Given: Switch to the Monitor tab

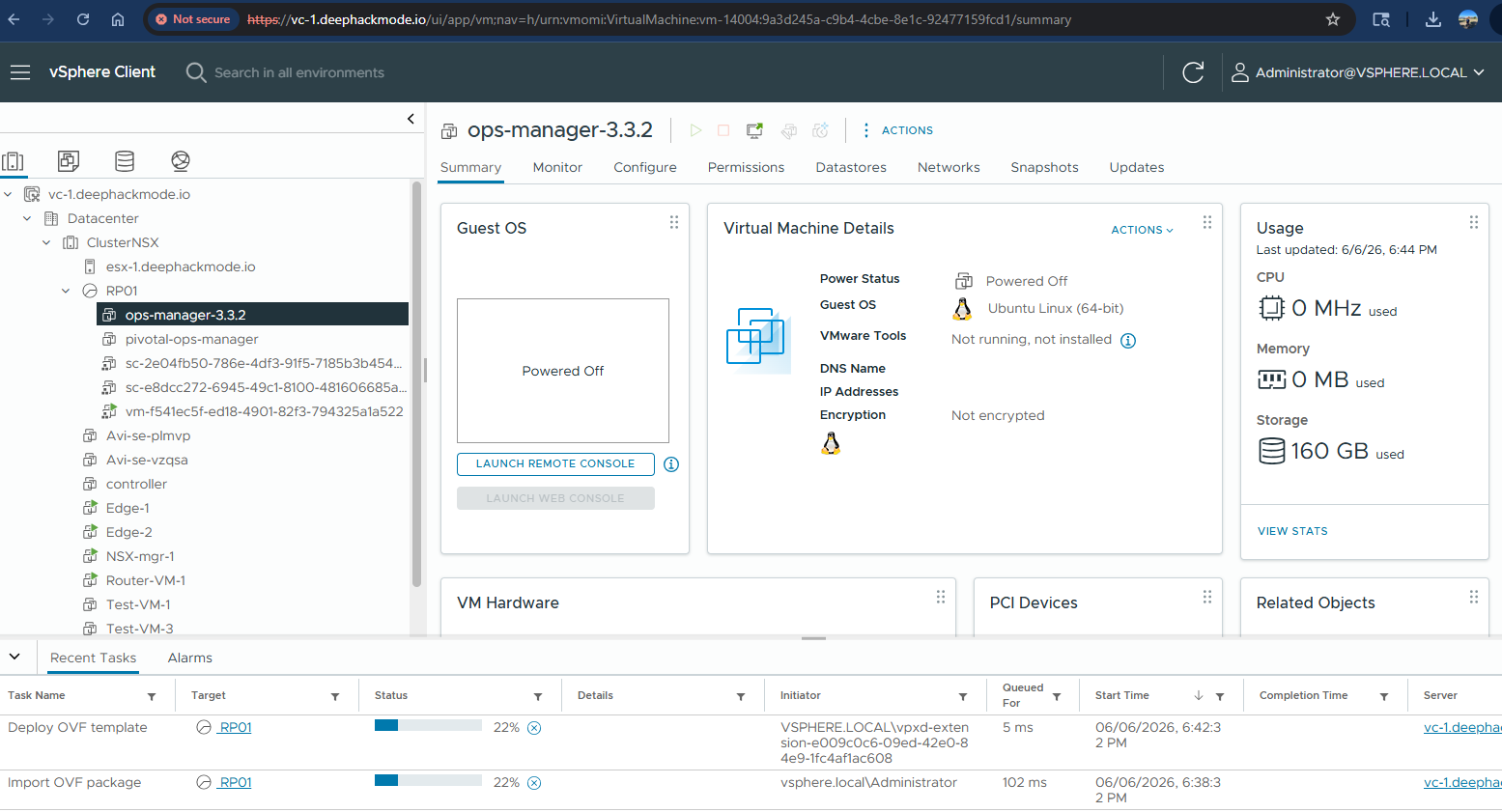Looking at the screenshot, I should tap(557, 167).
